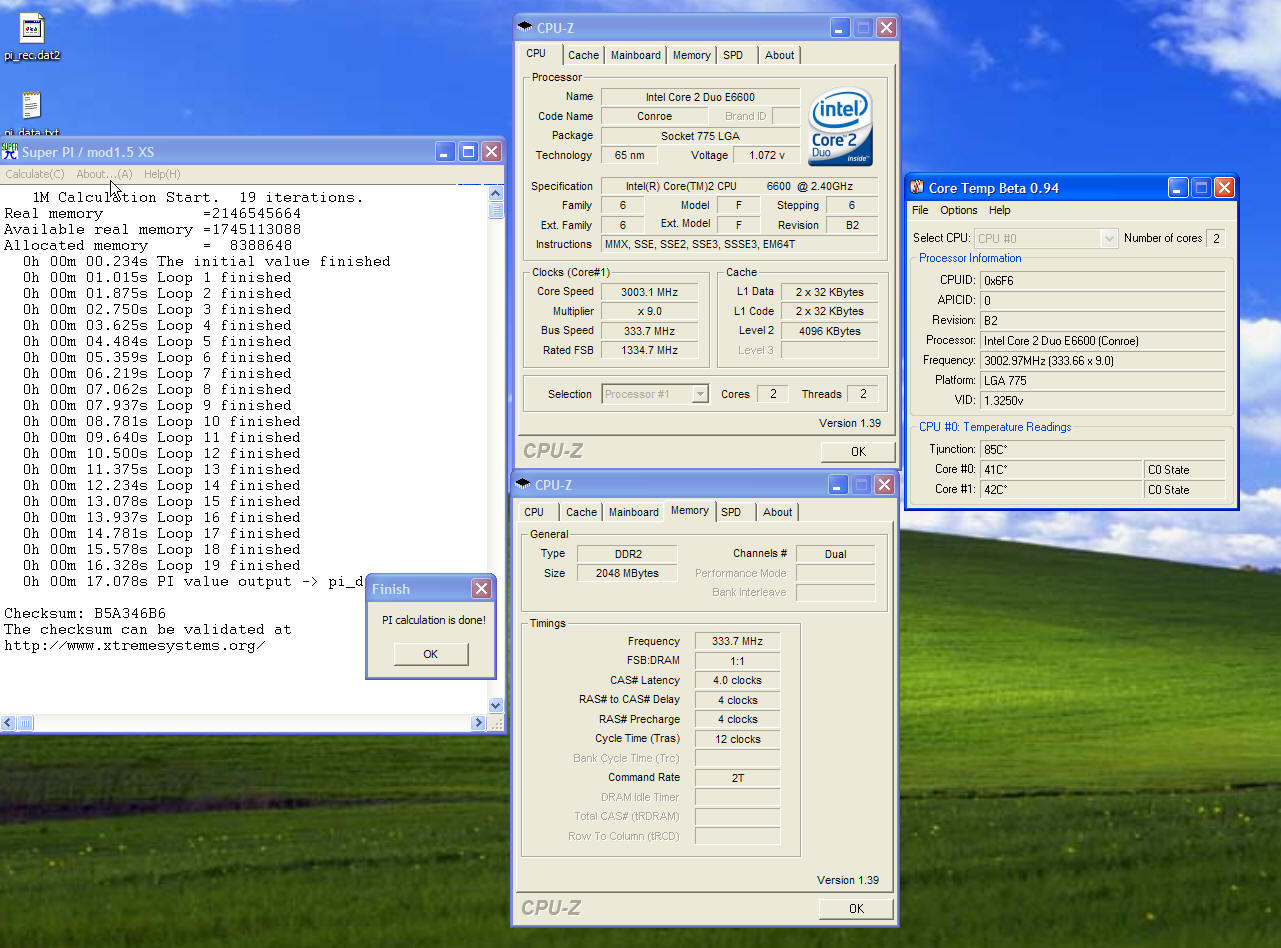Click the xtremesystems.org URL in Super PI
The width and height of the screenshot is (1281, 948).
coord(135,645)
